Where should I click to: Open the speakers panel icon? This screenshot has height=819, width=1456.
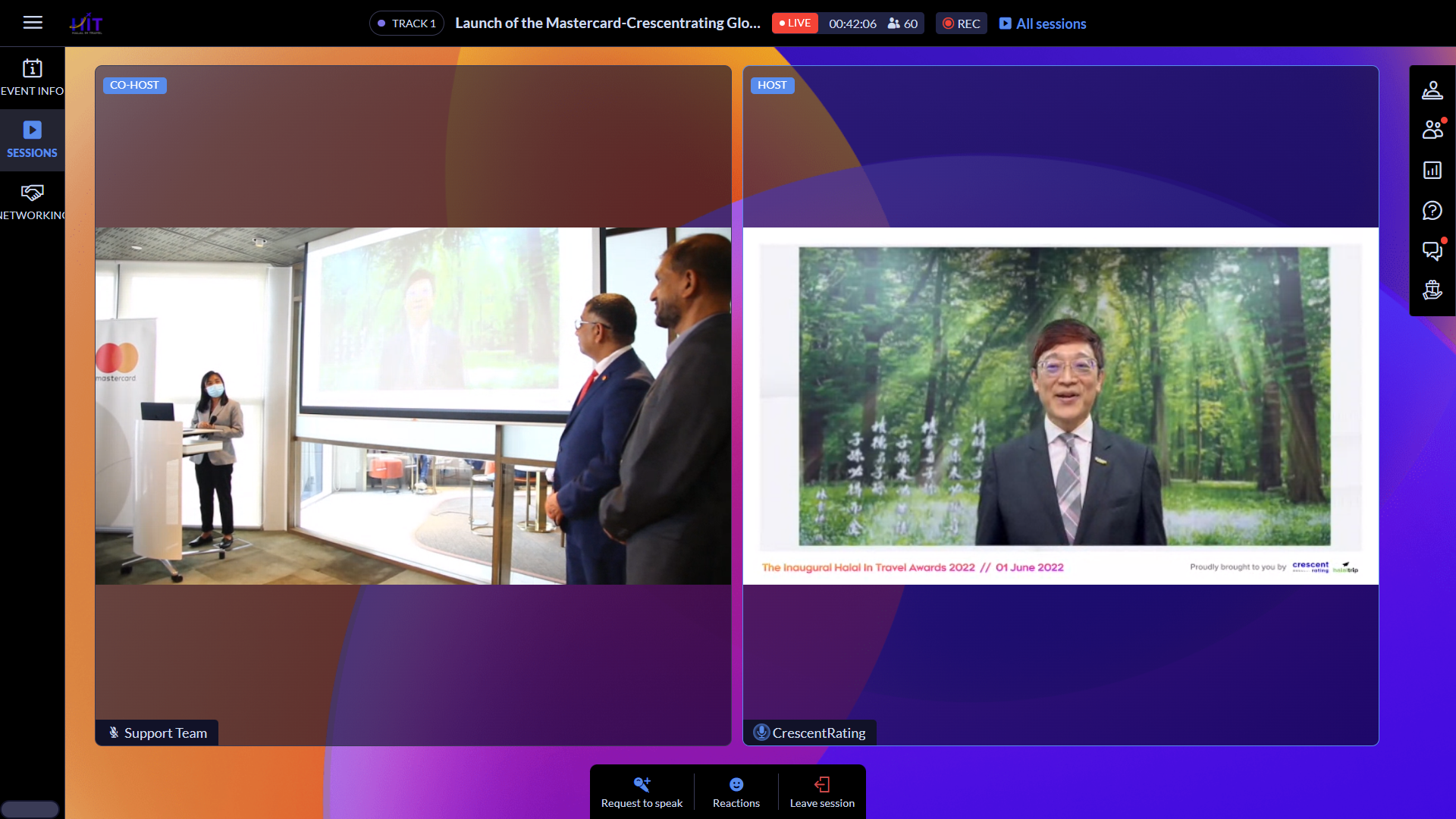pyautogui.click(x=1432, y=90)
